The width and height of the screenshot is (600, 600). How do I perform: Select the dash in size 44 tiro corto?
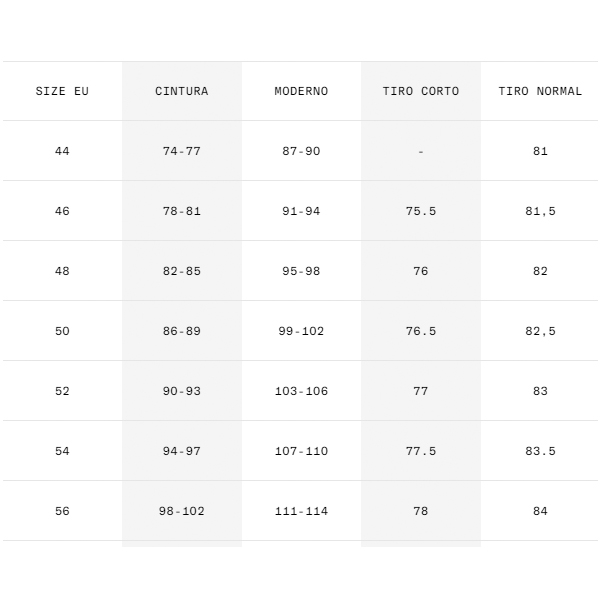[421, 152]
